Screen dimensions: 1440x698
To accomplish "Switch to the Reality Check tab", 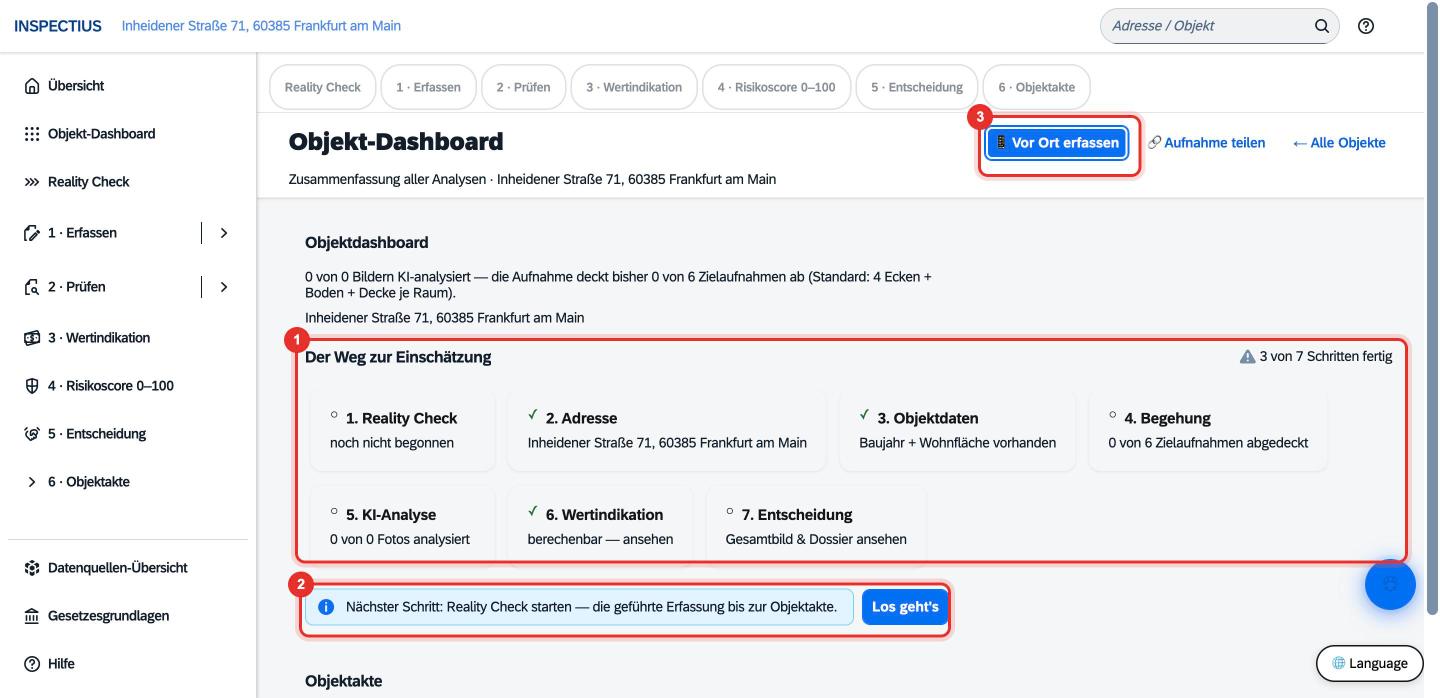I will click(x=323, y=87).
